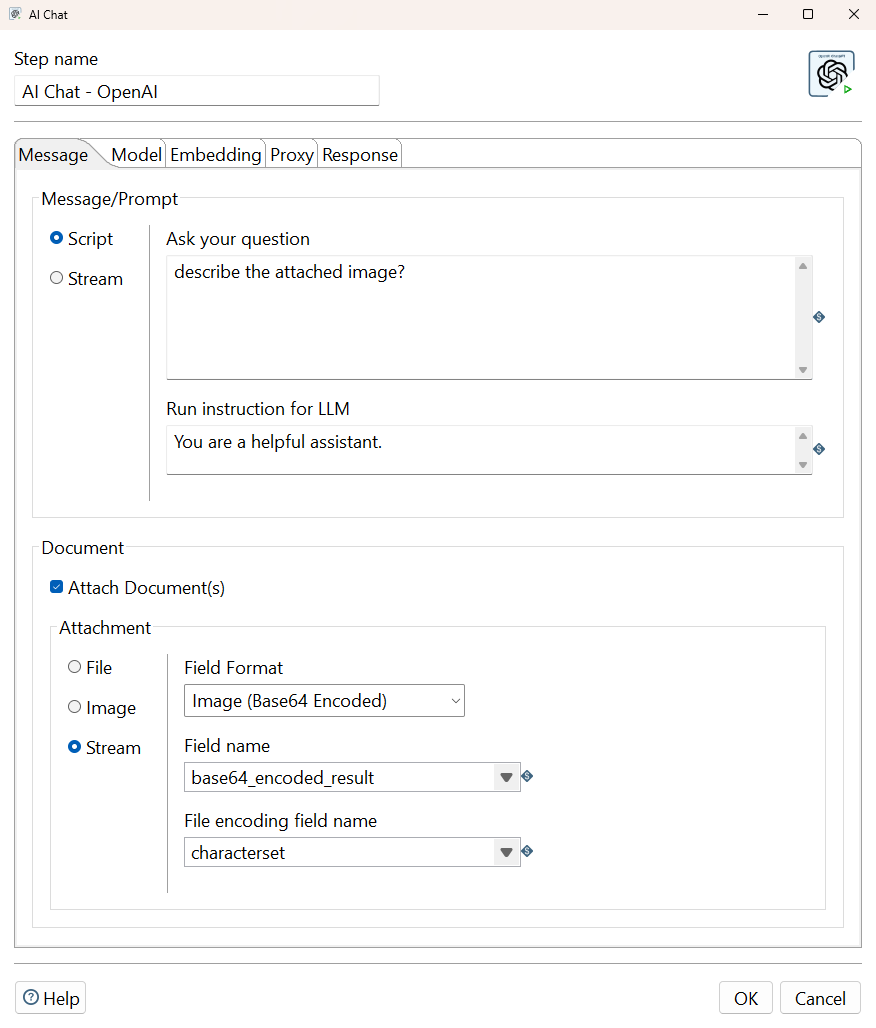The image size is (876, 1028).
Task: Choose the File attachment radio button
Action: point(75,667)
